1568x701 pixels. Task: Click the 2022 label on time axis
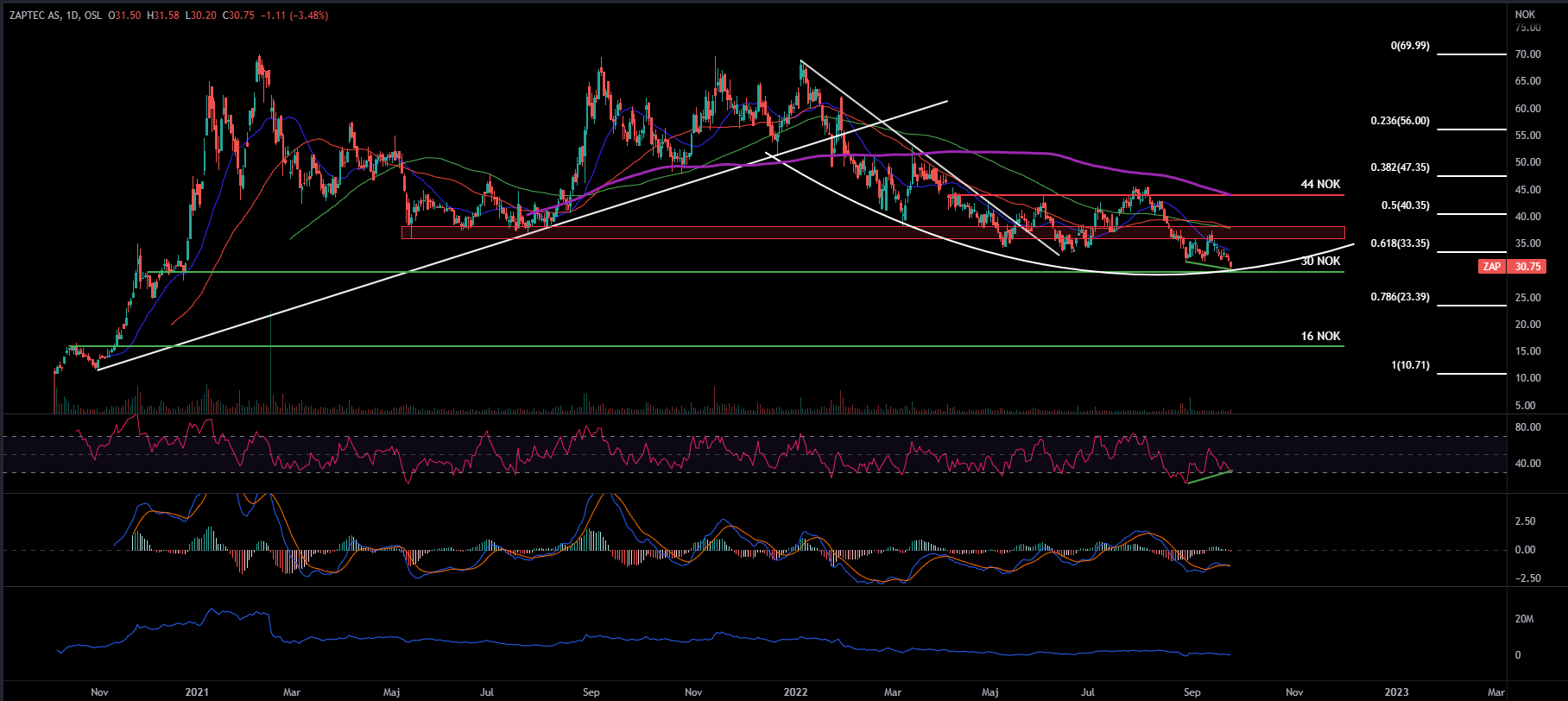click(794, 692)
